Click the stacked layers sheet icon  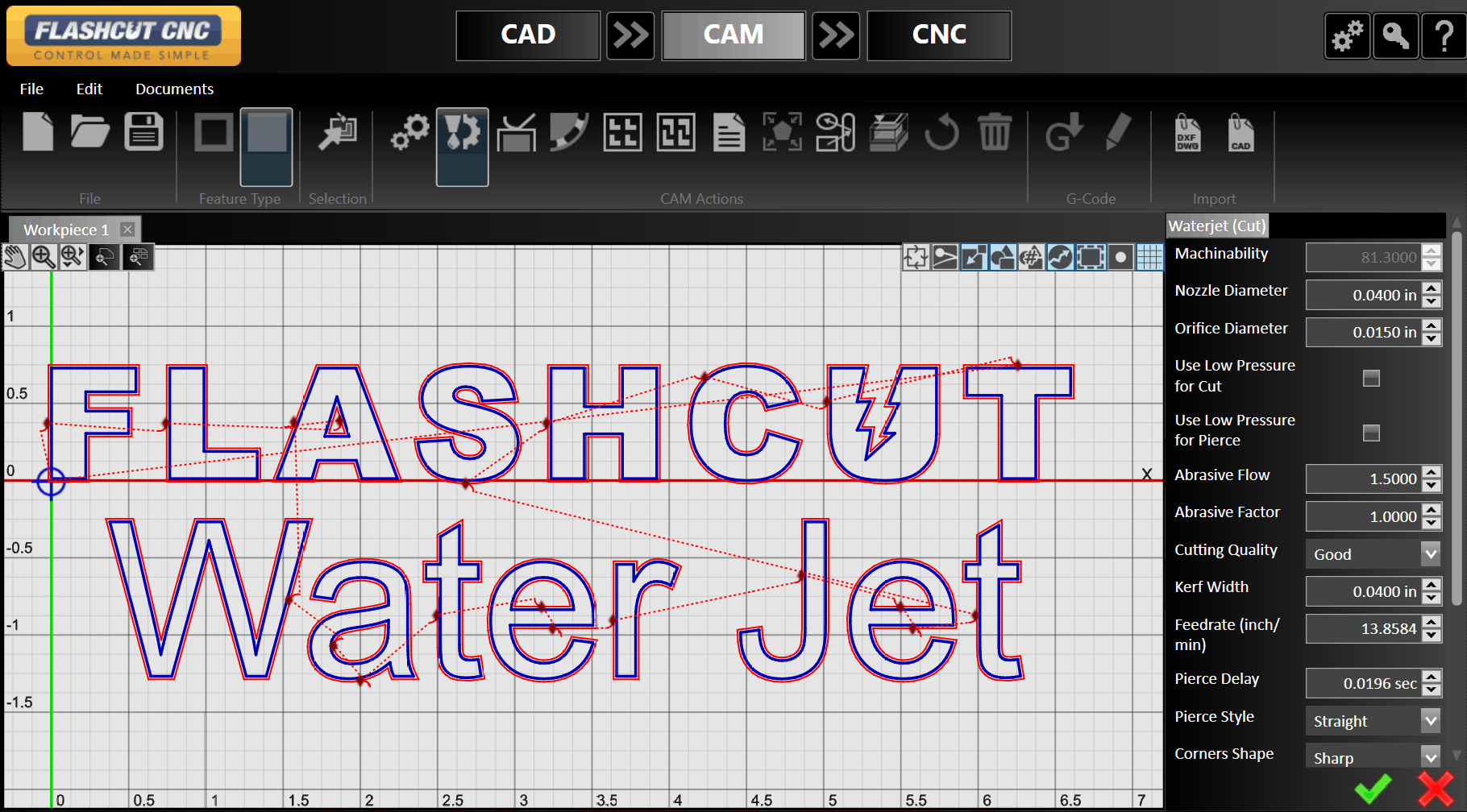pyautogui.click(x=888, y=132)
